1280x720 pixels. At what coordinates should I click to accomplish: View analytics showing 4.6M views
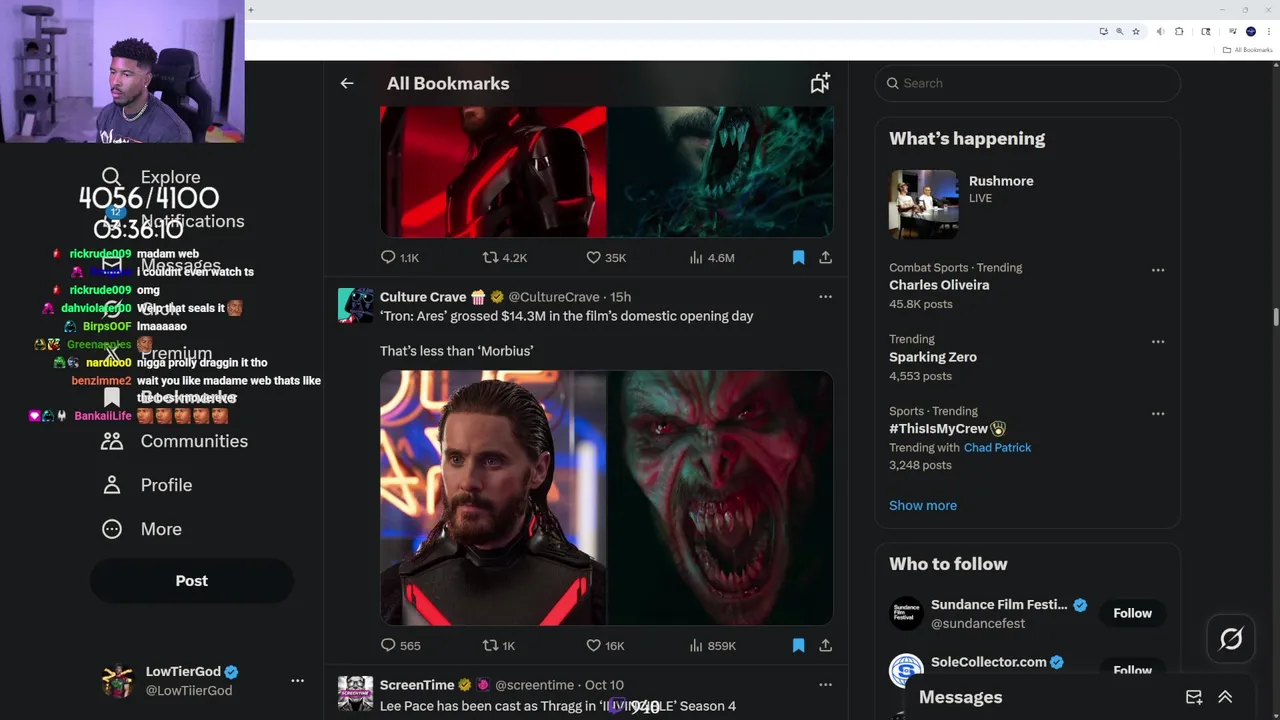712,258
